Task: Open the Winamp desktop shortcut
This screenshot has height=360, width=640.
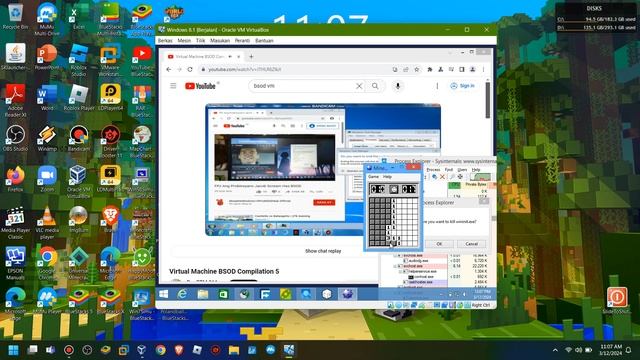Action: (x=47, y=139)
